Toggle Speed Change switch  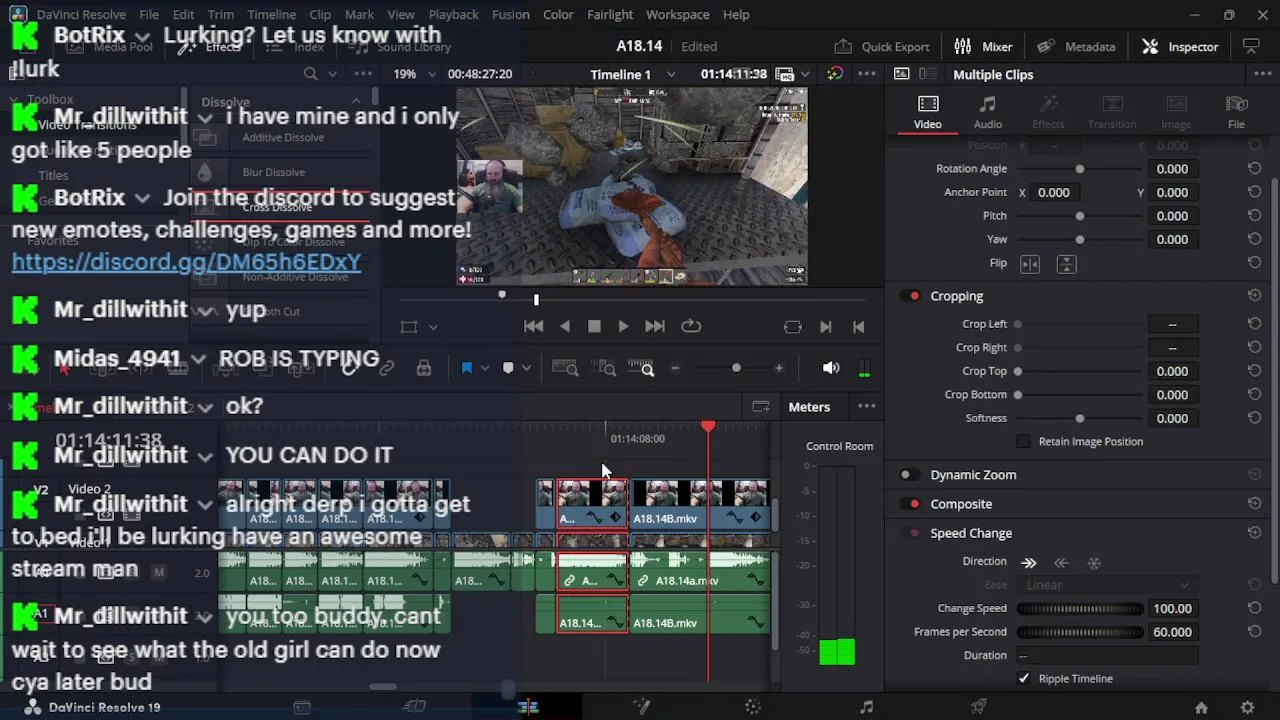(911, 533)
